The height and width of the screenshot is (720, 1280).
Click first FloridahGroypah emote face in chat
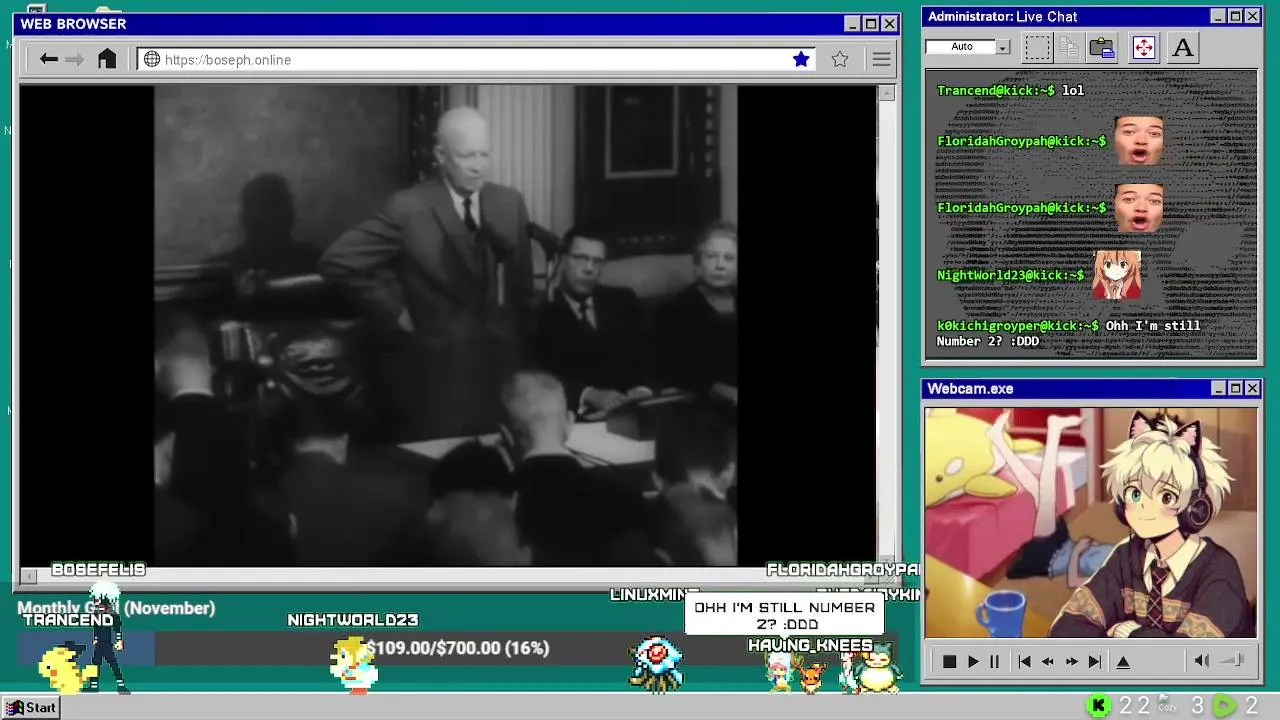(1138, 141)
